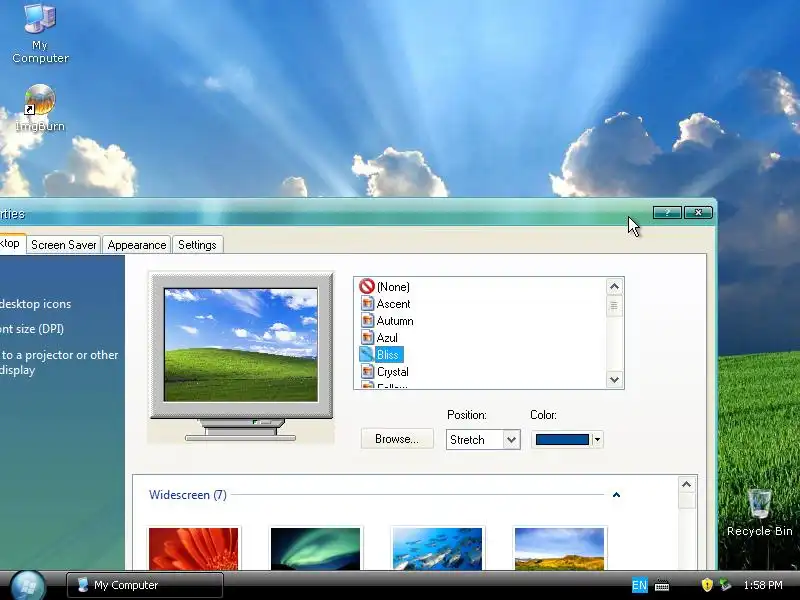Open the My Computer desktop icon
The width and height of the screenshot is (800, 600).
[x=40, y=33]
